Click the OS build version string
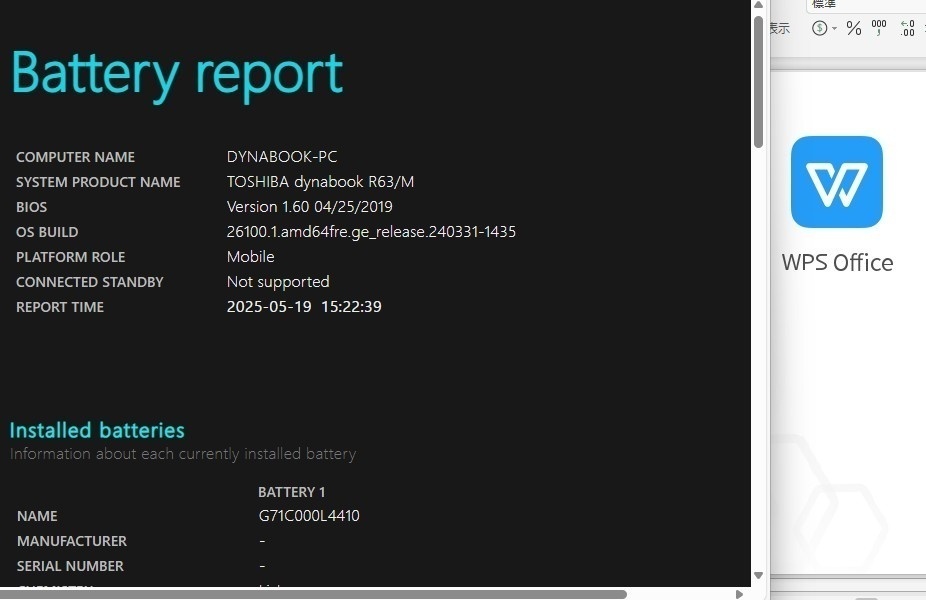 (x=371, y=231)
